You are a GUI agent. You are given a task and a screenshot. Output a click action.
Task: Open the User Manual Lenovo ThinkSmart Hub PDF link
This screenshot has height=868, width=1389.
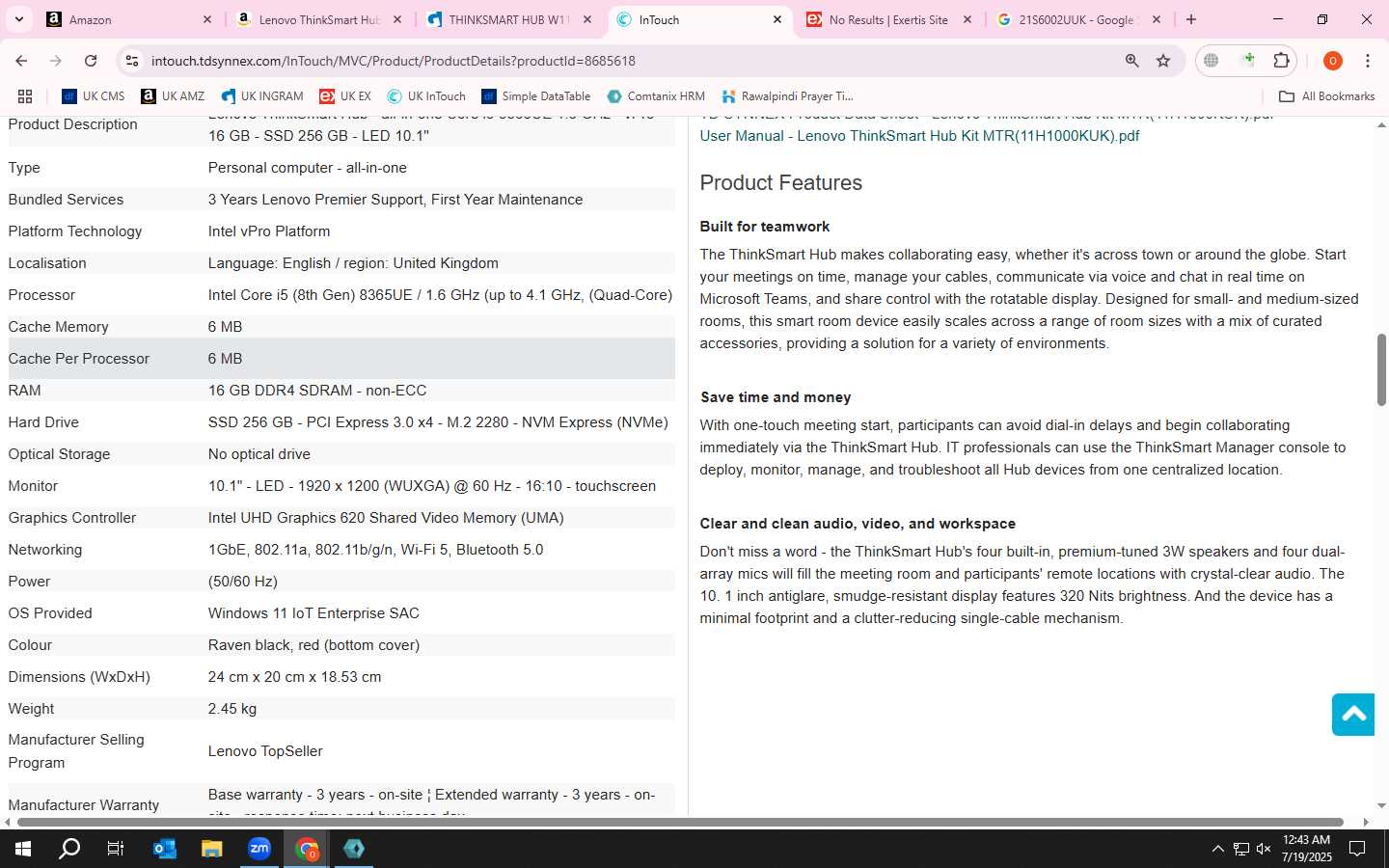(919, 136)
